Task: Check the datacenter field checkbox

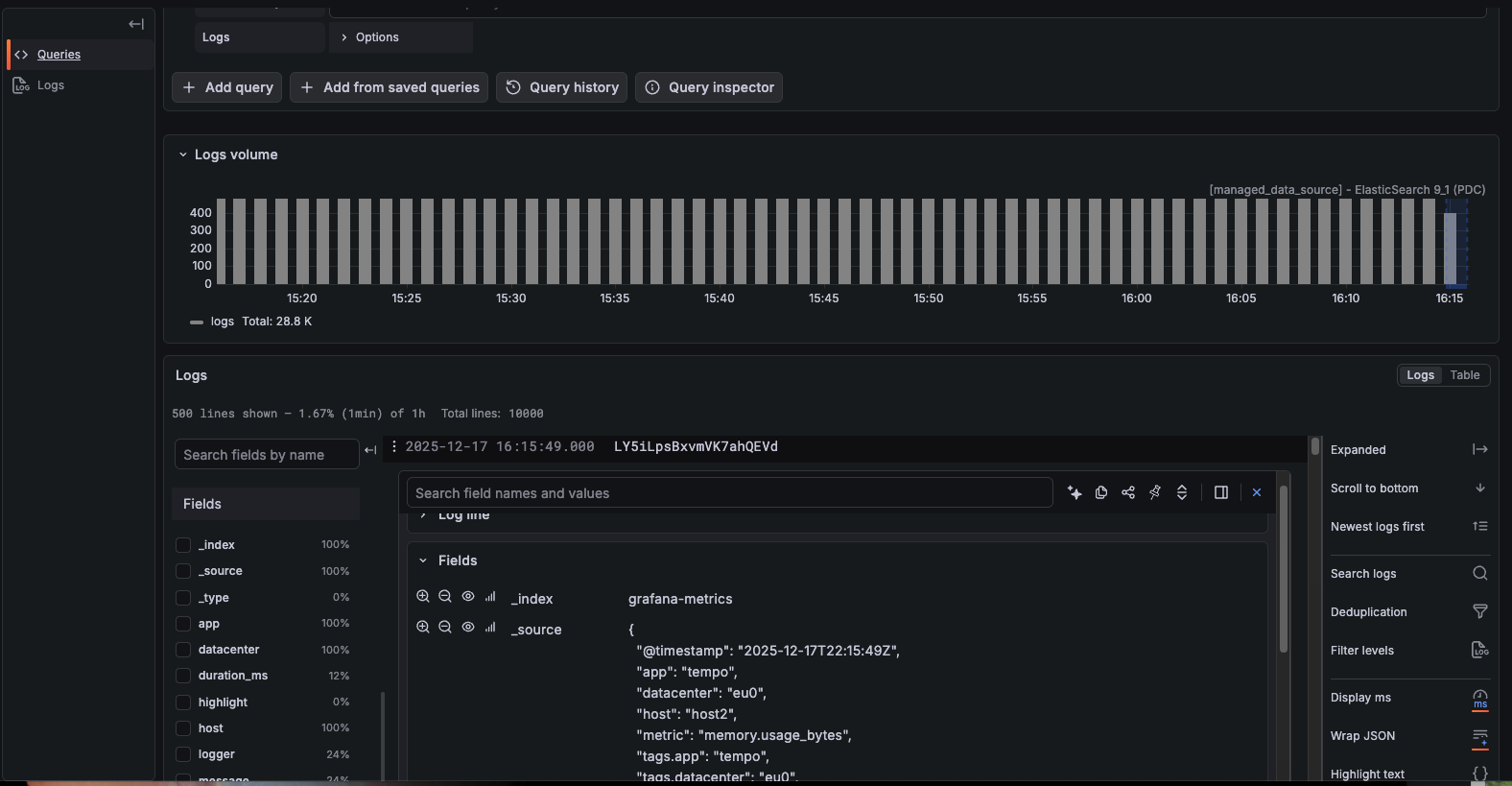Action: coord(183,650)
